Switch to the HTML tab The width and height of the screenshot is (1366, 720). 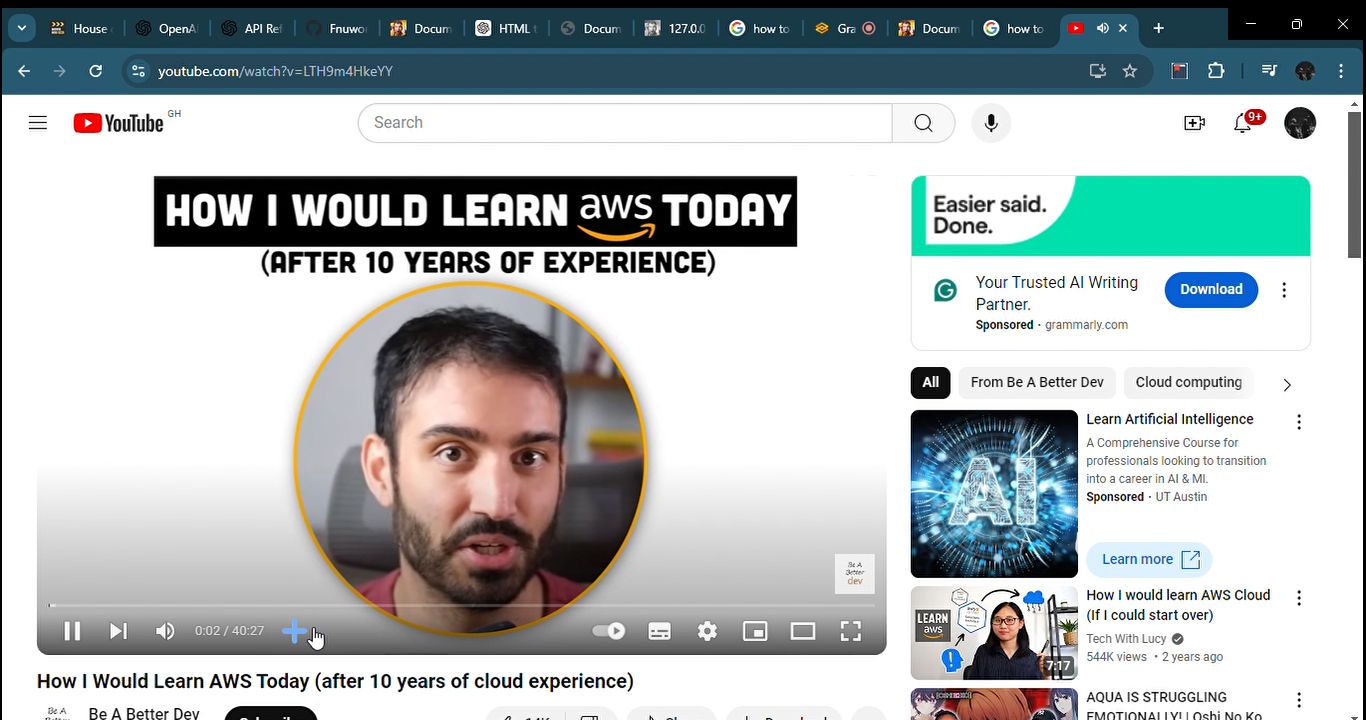pyautogui.click(x=507, y=28)
